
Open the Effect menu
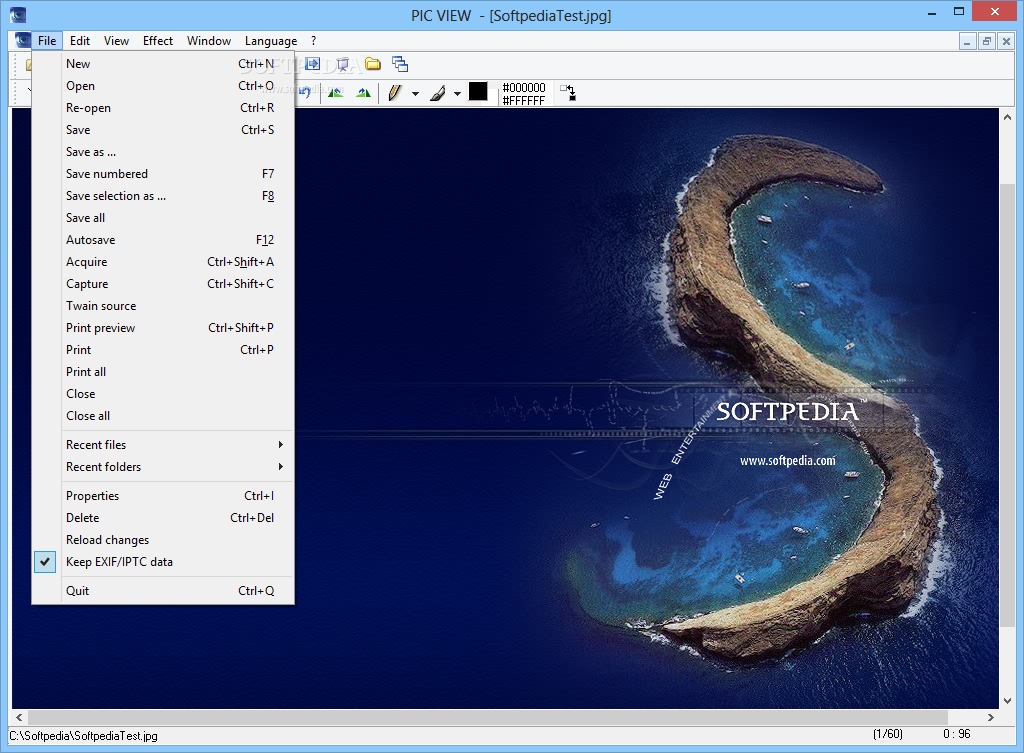pyautogui.click(x=158, y=40)
